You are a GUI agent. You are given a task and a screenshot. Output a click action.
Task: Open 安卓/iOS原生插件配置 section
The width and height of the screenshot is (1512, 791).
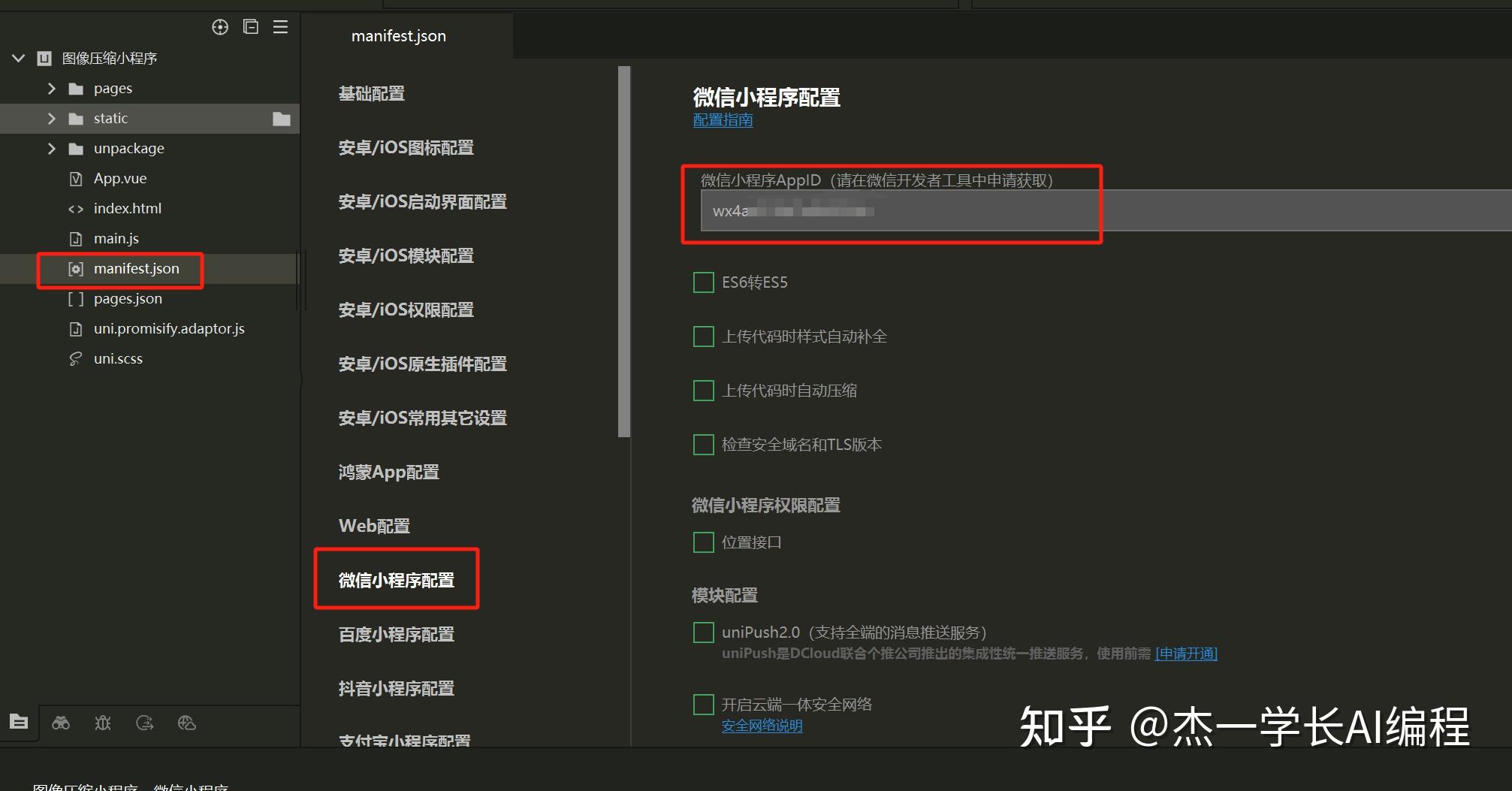(423, 364)
